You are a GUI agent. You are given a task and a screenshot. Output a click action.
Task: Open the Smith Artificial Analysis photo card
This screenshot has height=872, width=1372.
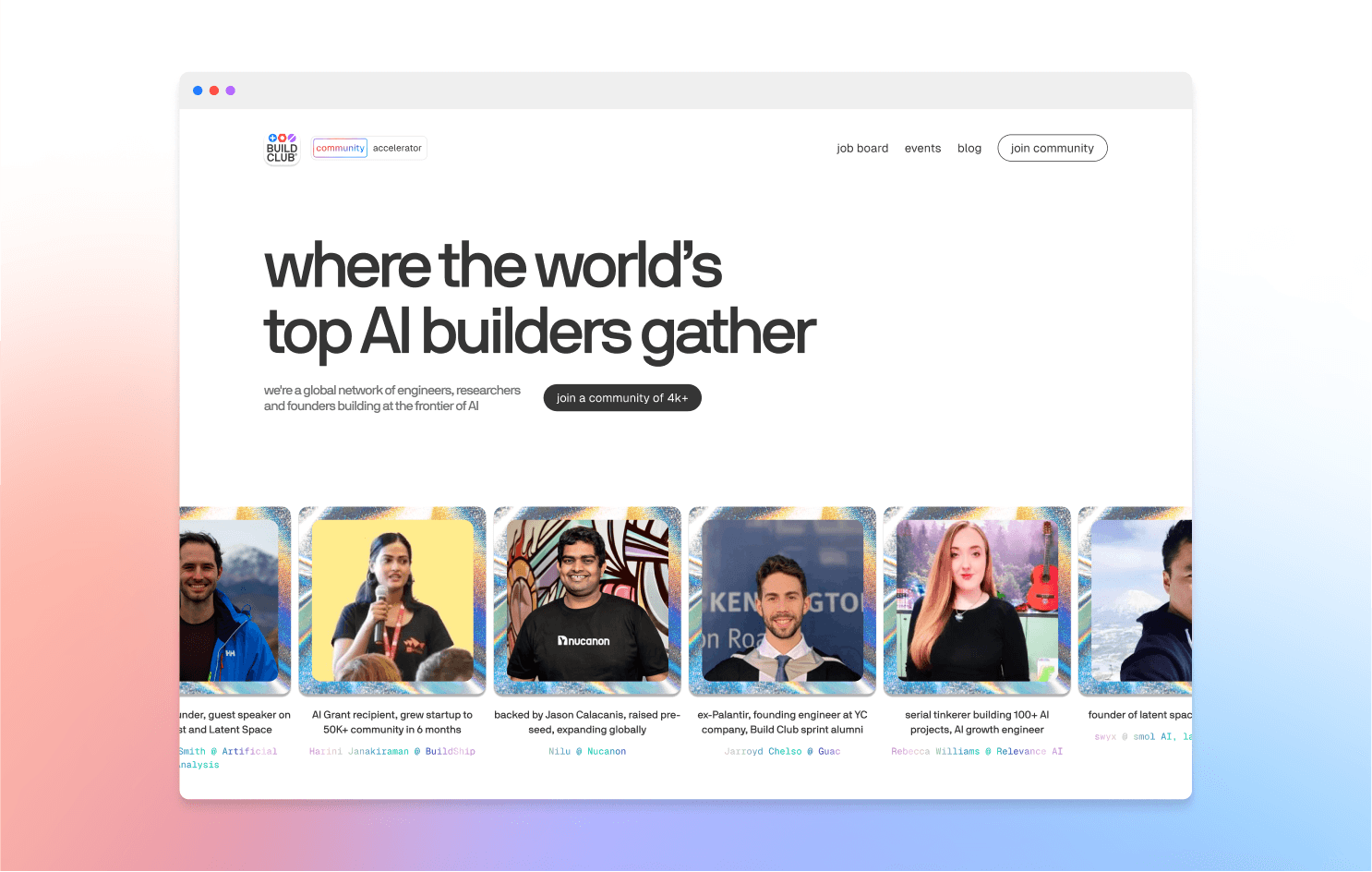[235, 600]
